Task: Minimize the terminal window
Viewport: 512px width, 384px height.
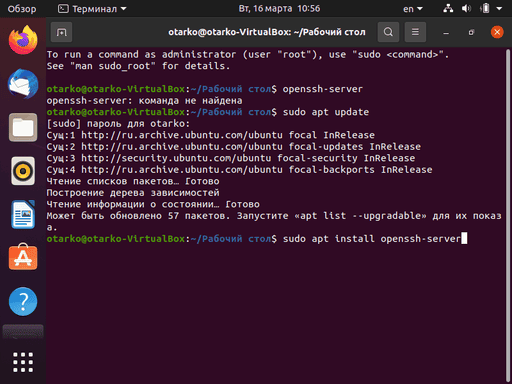Action: (446, 32)
